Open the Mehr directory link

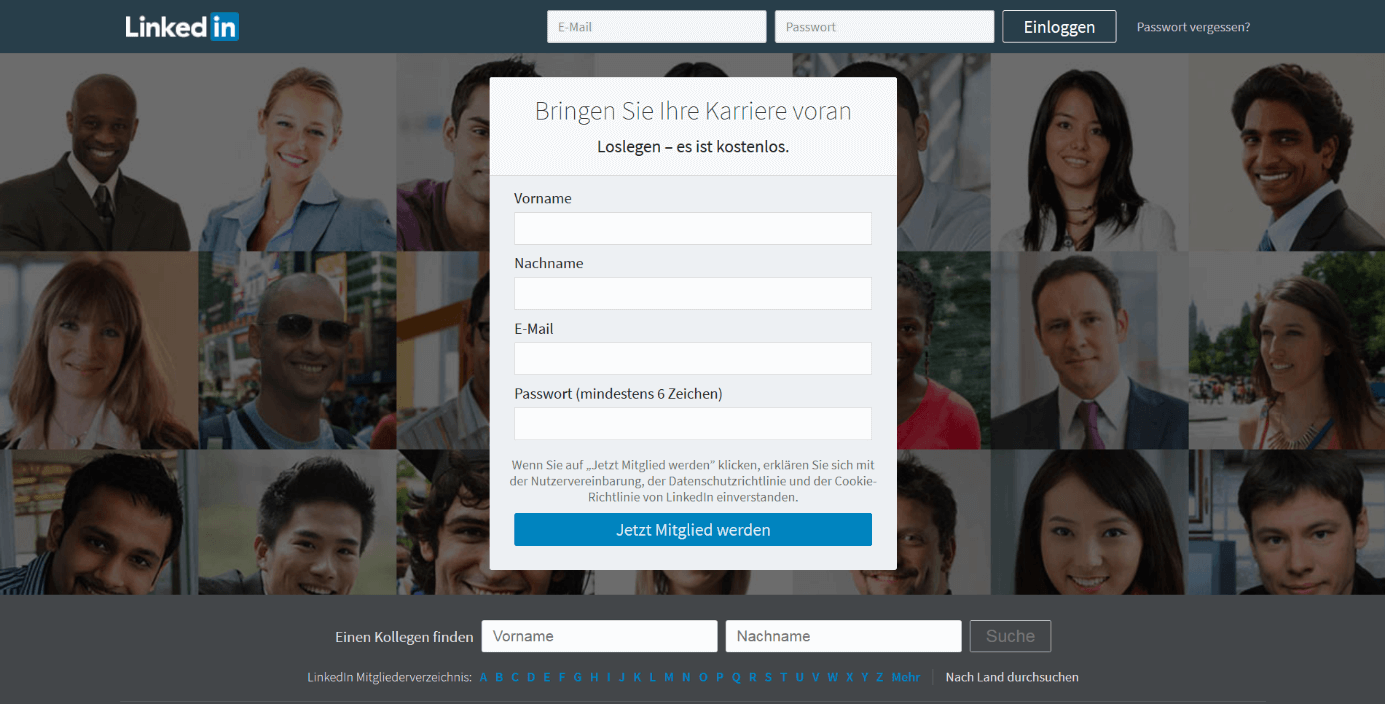(906, 677)
